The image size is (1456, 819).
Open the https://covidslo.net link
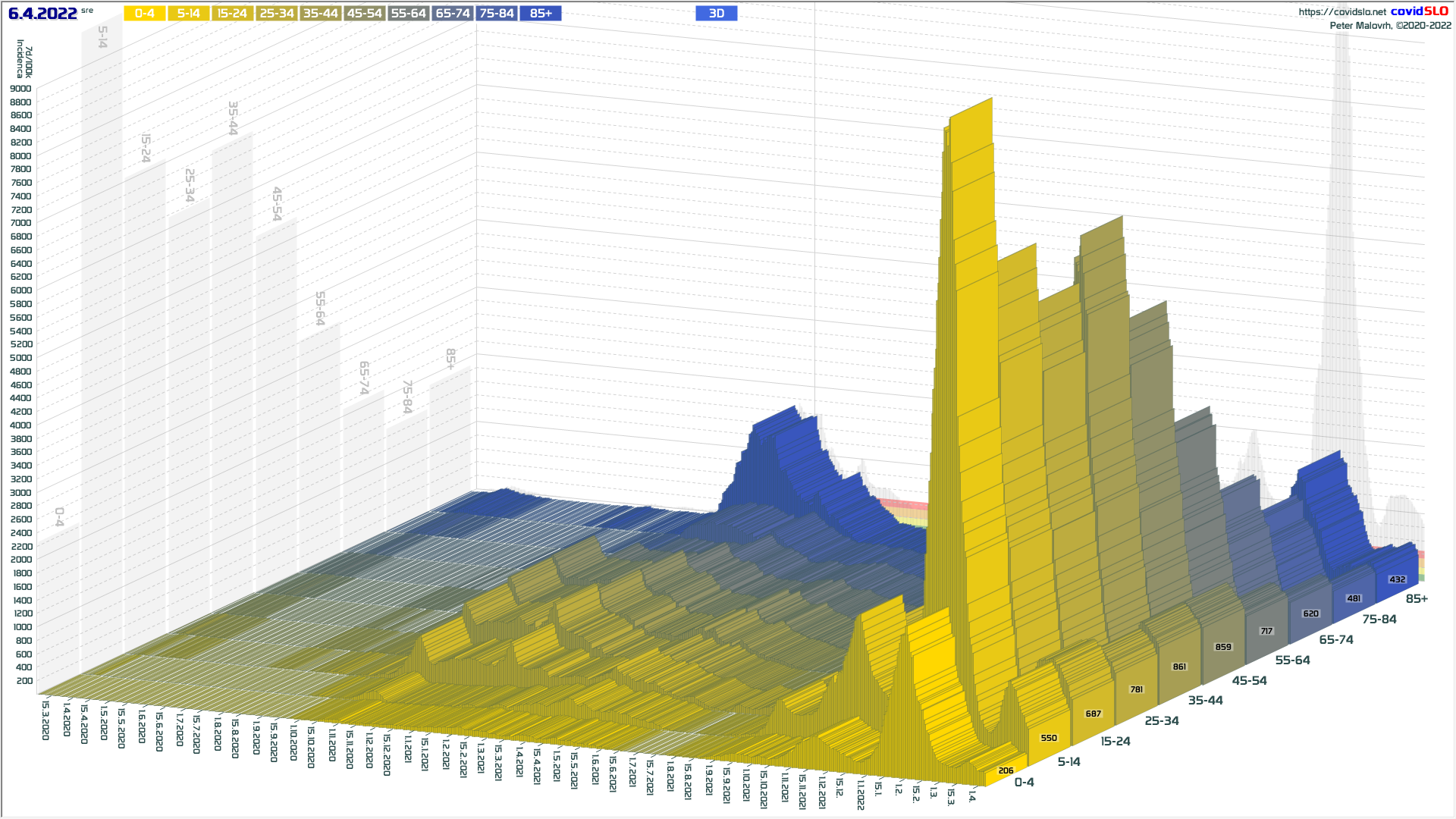tap(1341, 11)
